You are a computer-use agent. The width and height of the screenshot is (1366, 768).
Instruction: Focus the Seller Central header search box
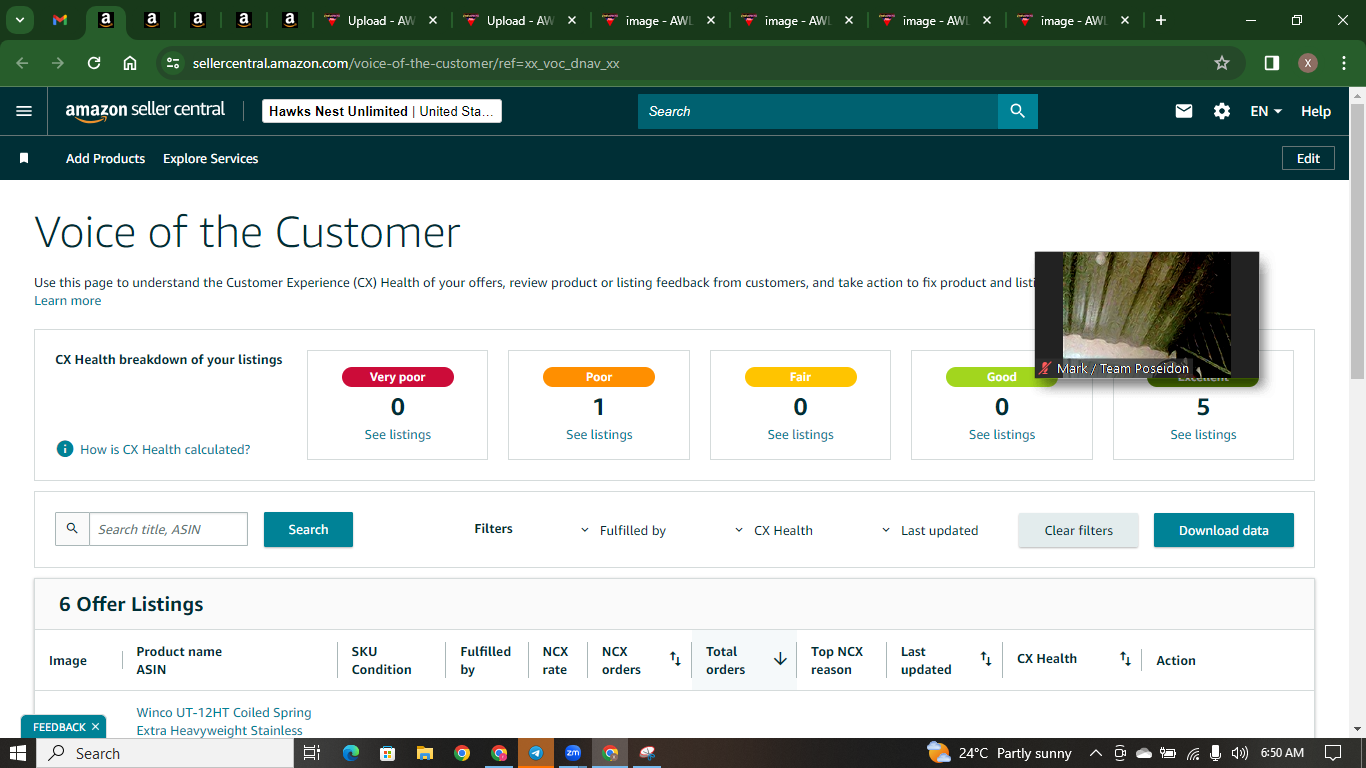point(818,111)
